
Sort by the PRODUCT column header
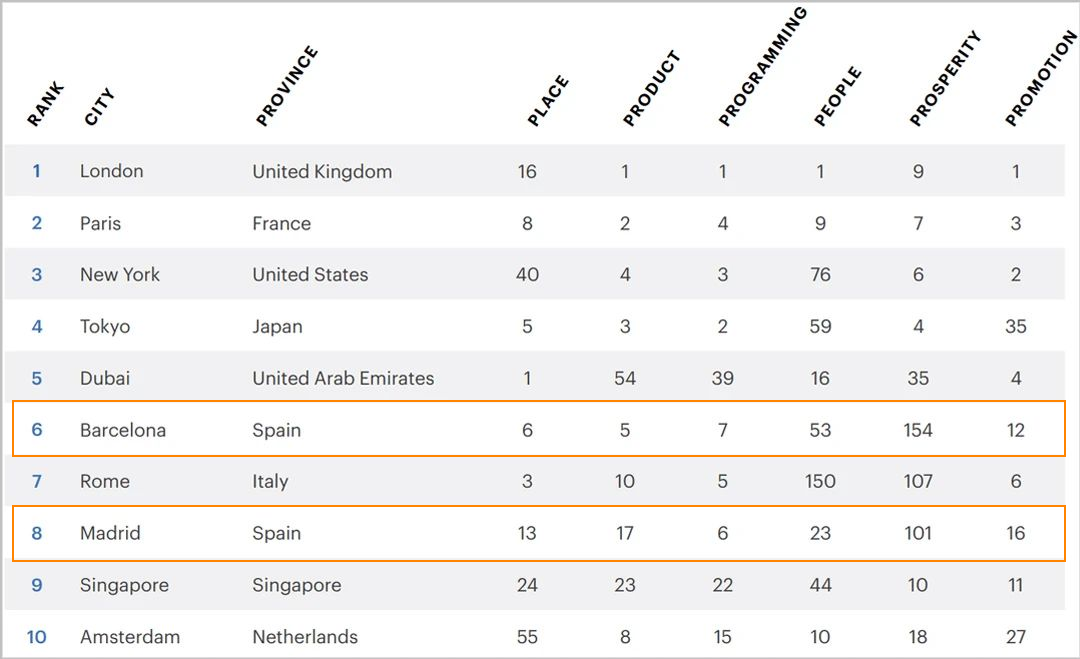652,88
